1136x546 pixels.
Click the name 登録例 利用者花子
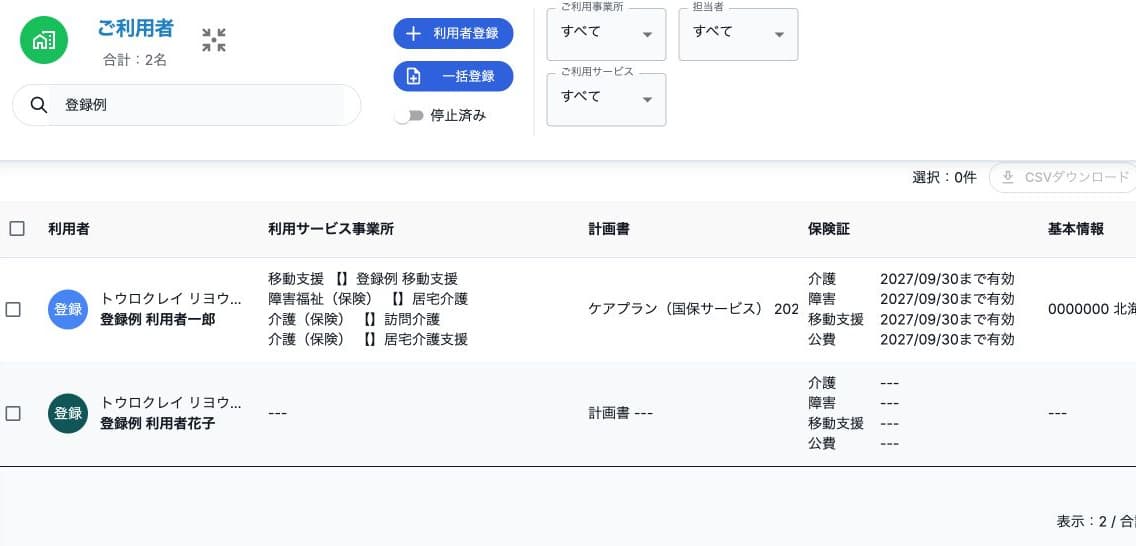coord(157,424)
